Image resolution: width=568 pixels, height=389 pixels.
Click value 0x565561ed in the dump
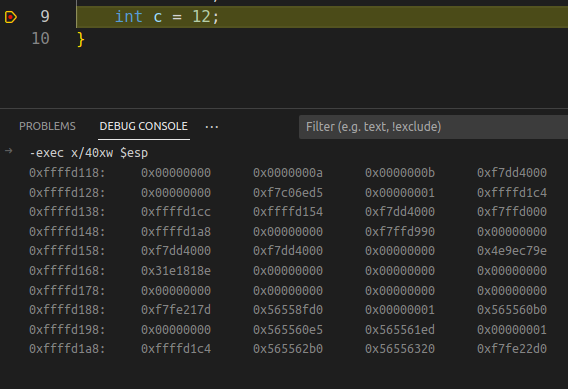pyautogui.click(x=400, y=330)
